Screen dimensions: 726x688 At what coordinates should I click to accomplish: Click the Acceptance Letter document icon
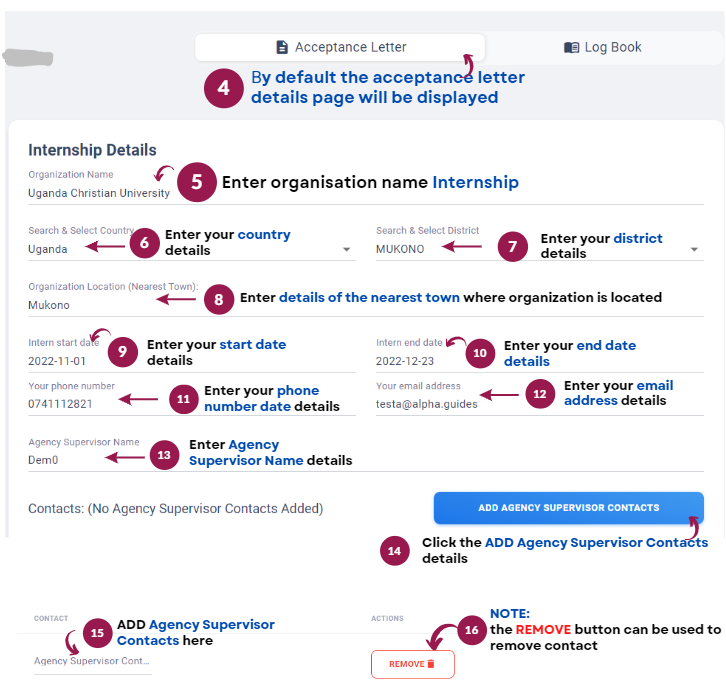pos(282,47)
